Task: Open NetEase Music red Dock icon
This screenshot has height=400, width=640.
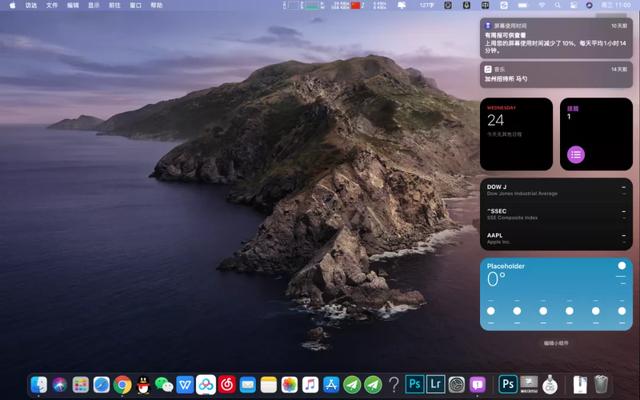Action: coord(227,384)
